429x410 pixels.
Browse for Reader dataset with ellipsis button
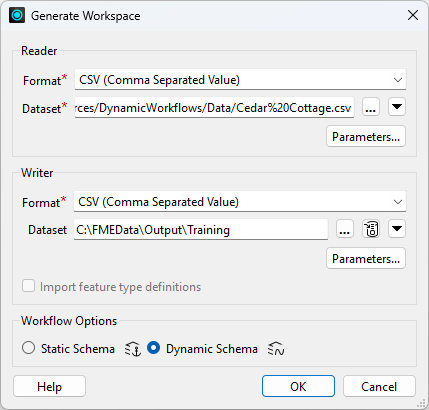[371, 107]
